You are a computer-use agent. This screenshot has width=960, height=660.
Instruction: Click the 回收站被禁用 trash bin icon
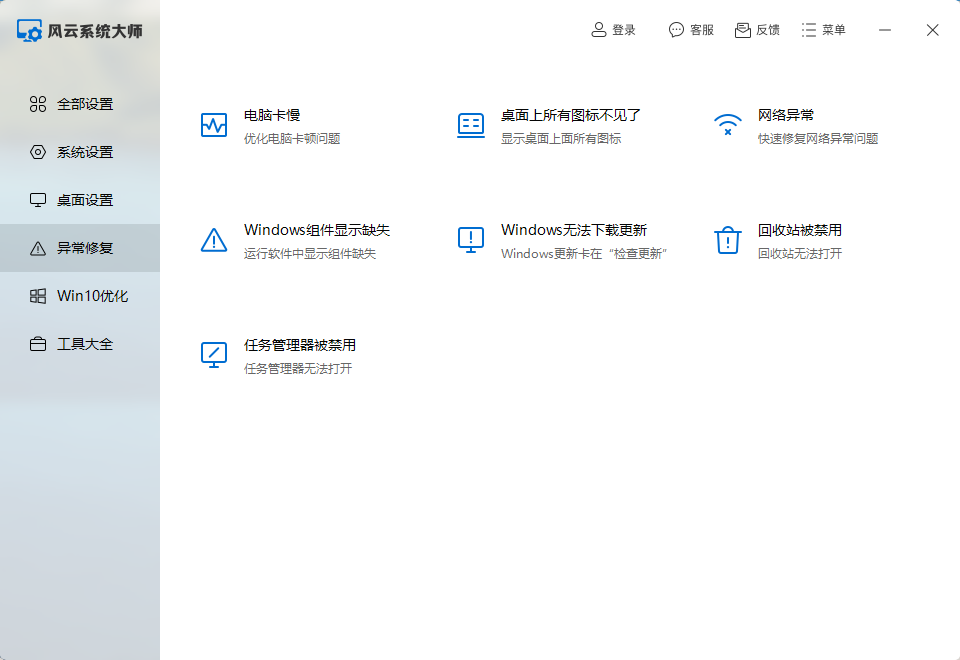[x=727, y=240]
